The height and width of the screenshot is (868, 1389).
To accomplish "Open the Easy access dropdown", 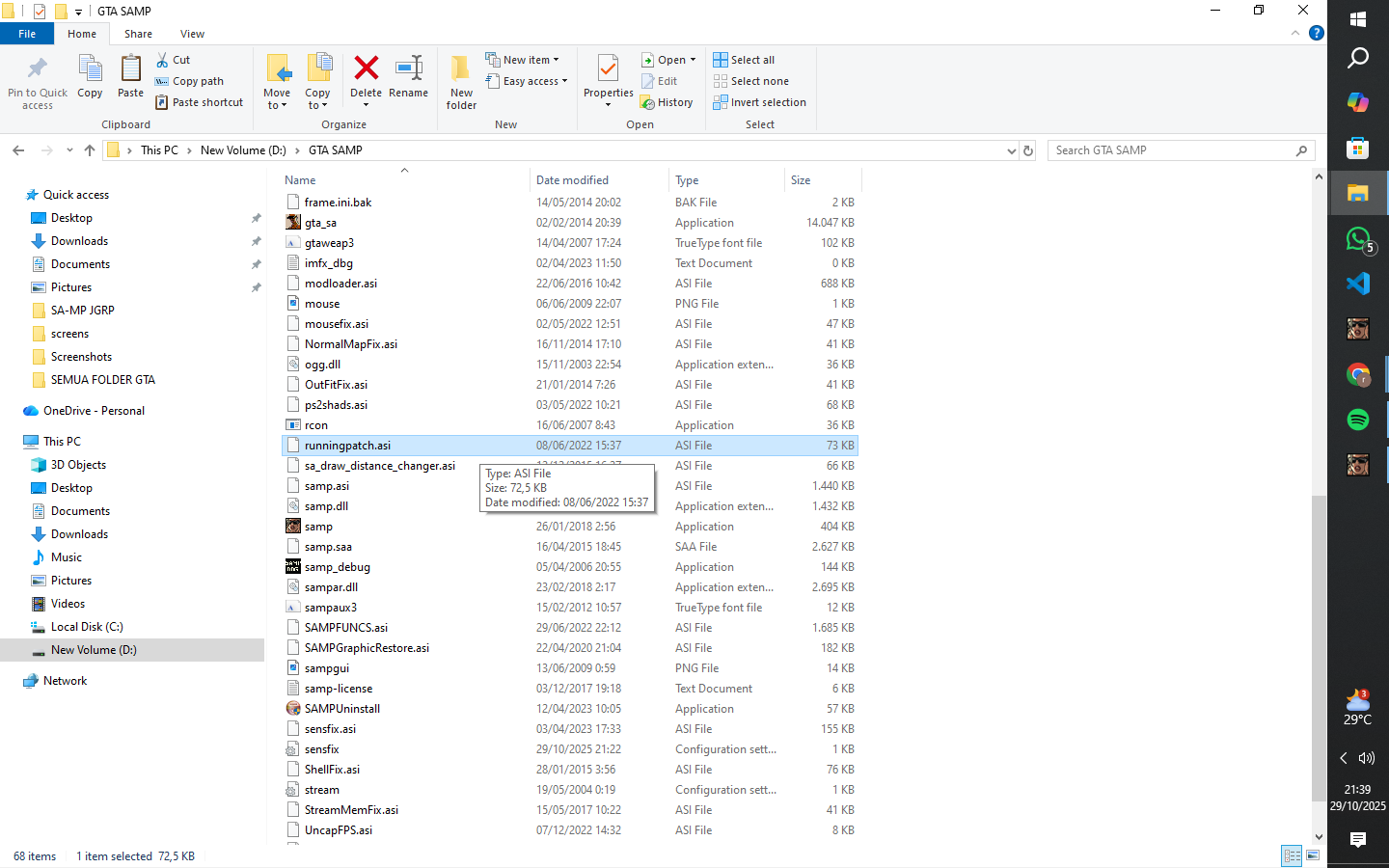I will pos(526,81).
